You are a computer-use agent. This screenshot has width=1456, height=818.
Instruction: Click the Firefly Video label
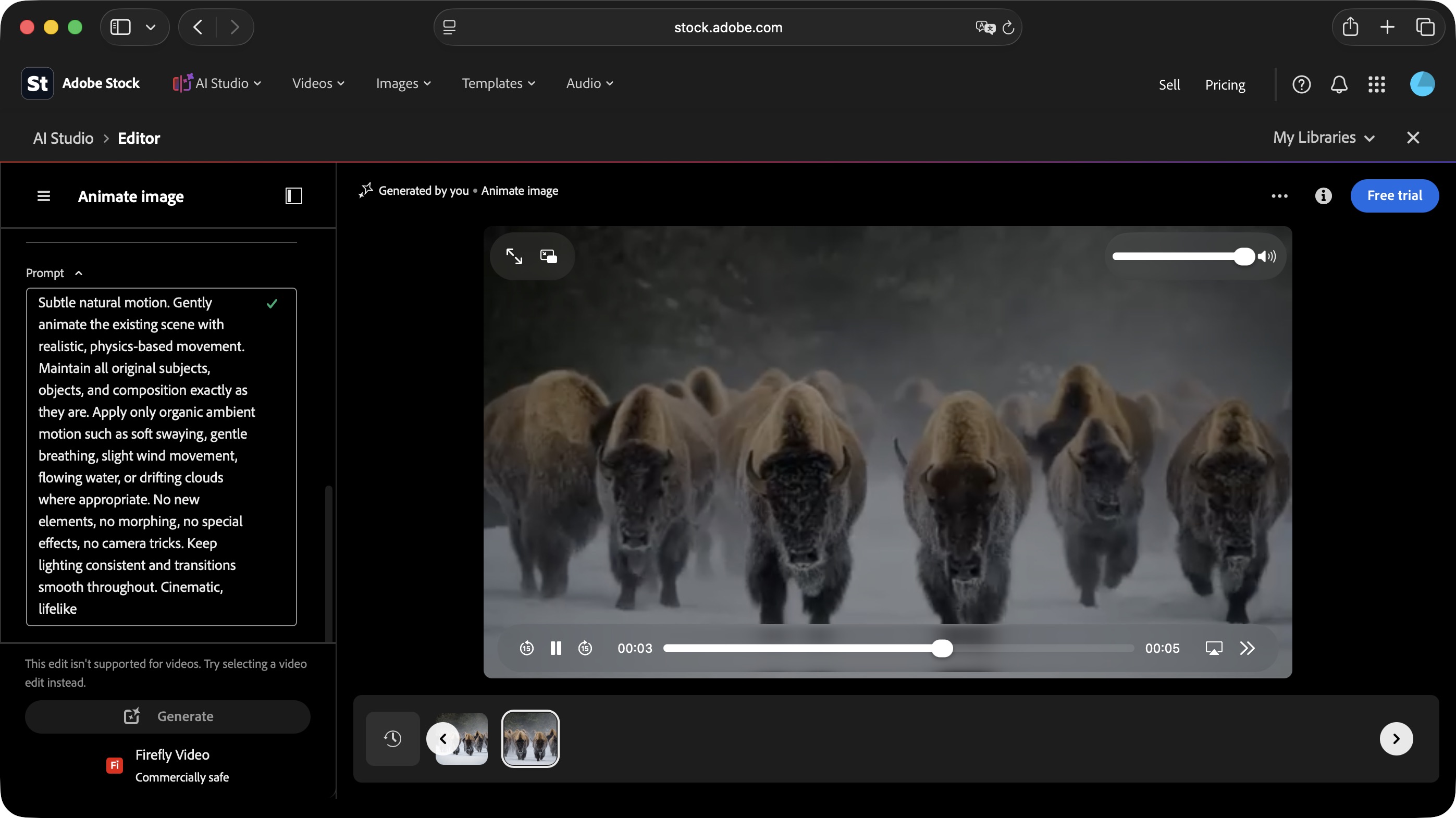point(172,755)
